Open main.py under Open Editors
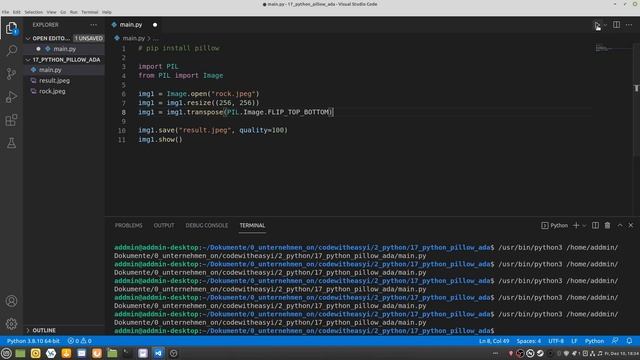The image size is (640, 360). 64,49
